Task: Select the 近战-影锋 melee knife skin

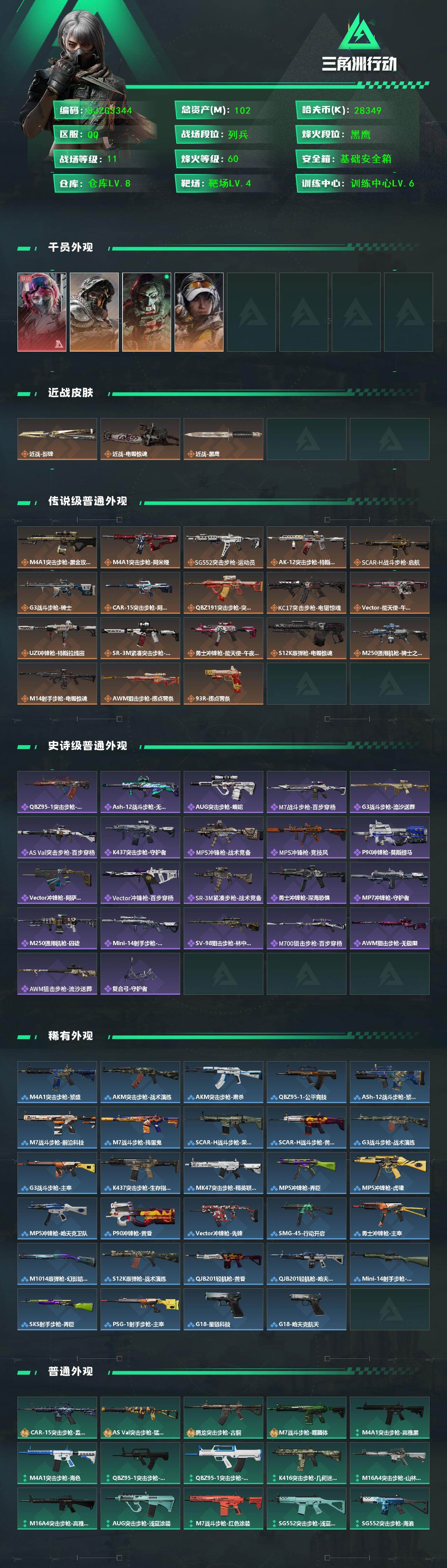Action: click(x=57, y=439)
